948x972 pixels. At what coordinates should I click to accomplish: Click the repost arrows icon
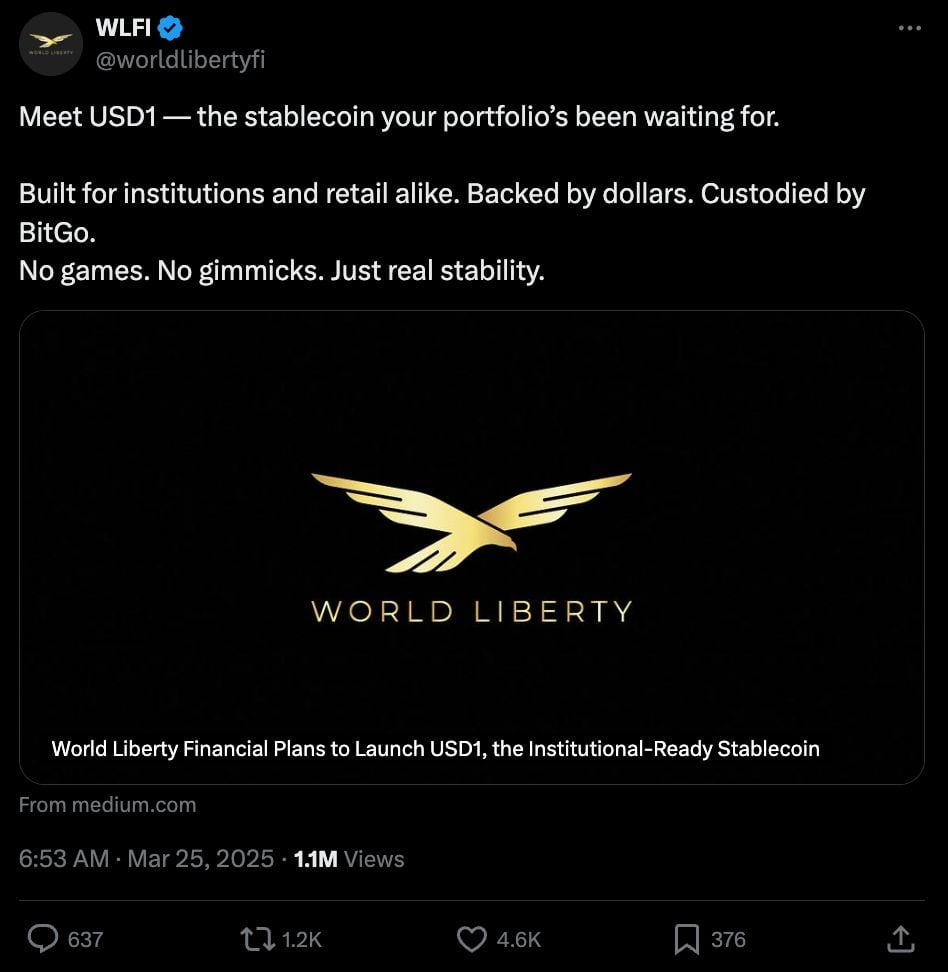pyautogui.click(x=258, y=938)
